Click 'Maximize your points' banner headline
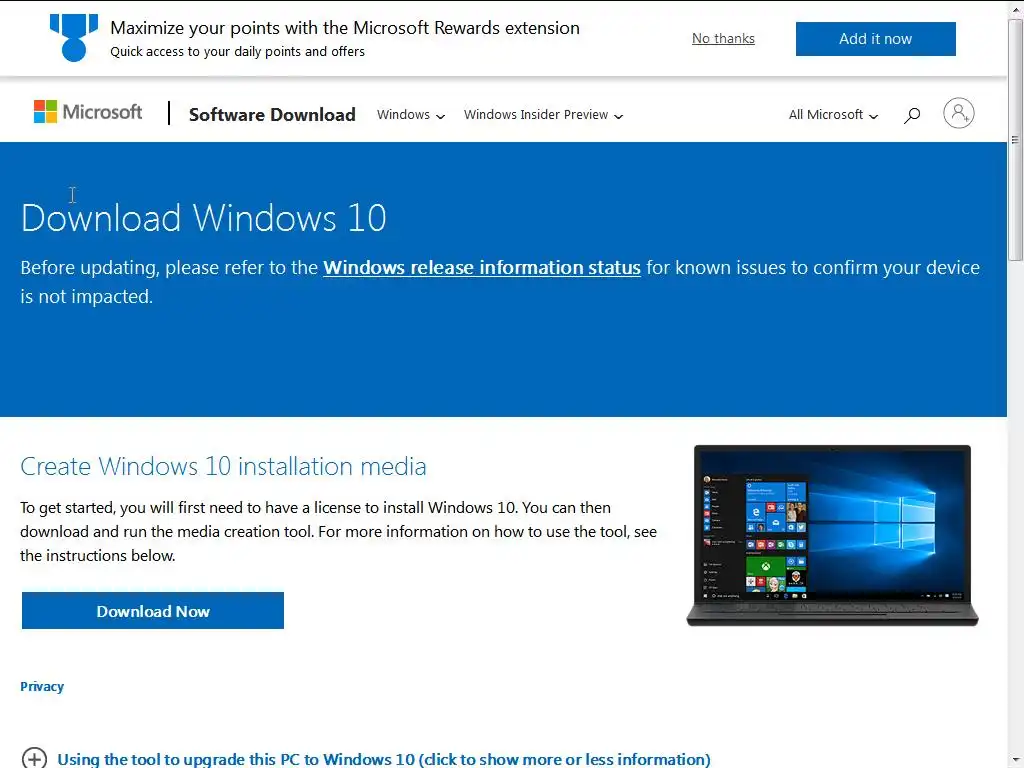This screenshot has height=768, width=1024. 345,28
